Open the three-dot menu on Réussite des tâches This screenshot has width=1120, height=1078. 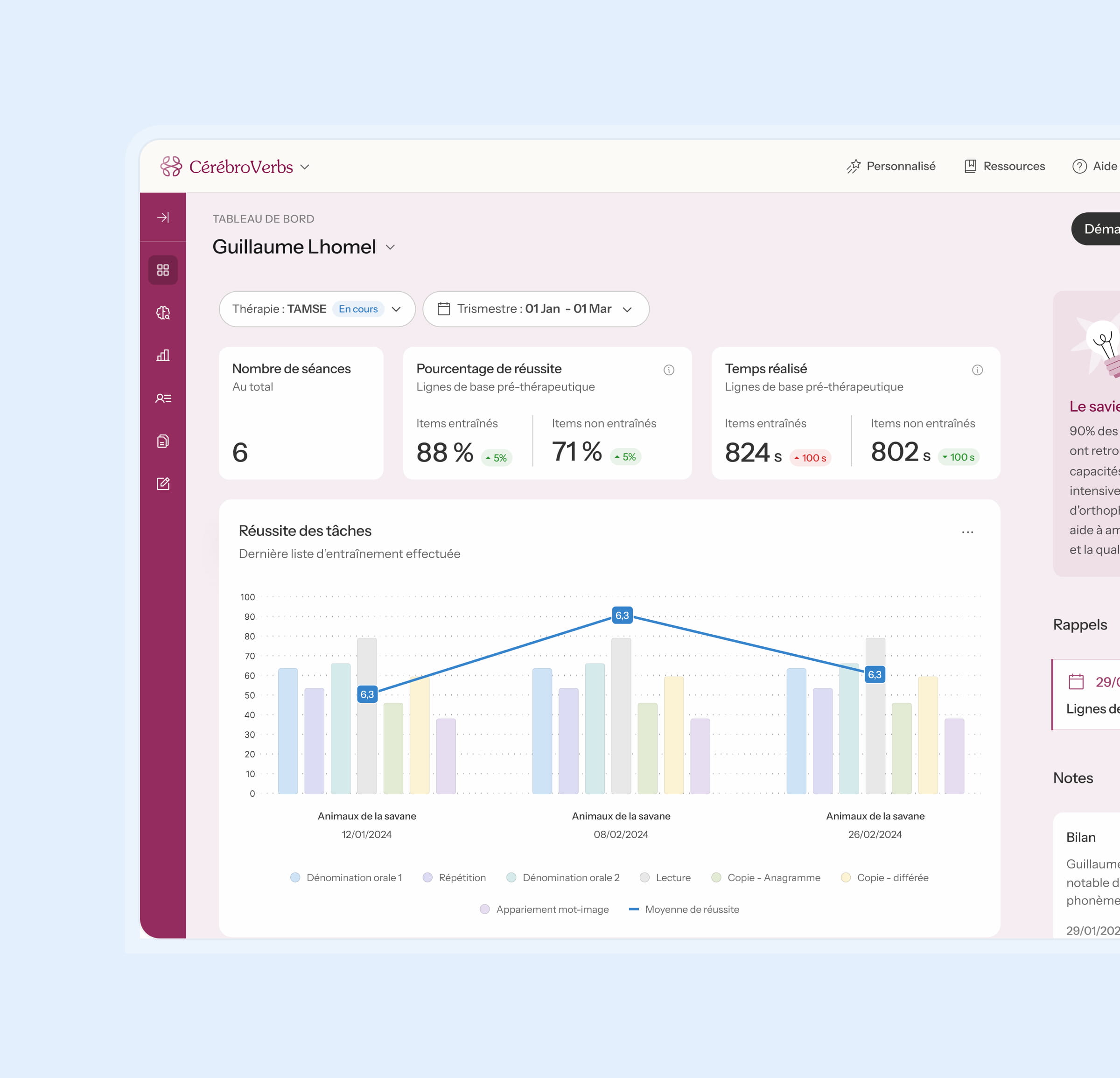point(967,532)
